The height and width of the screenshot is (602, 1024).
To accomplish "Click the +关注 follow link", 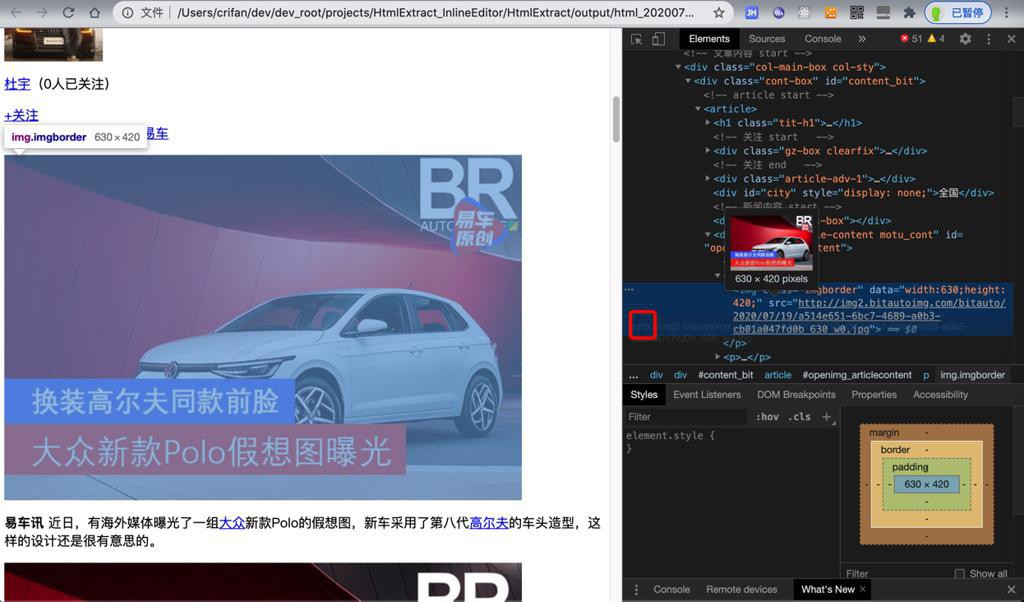I will (x=22, y=116).
